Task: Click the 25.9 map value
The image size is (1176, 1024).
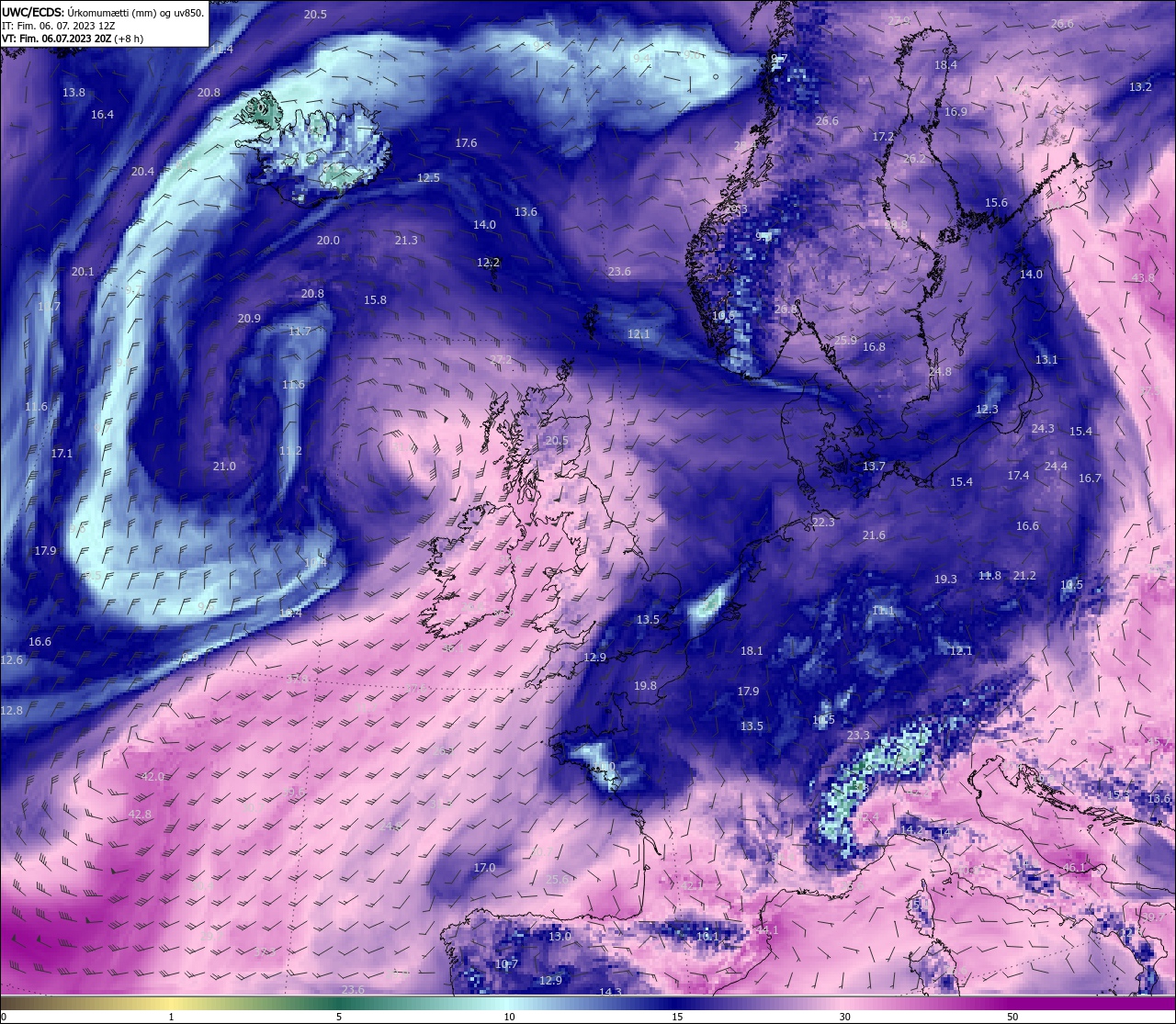Action: pyautogui.click(x=845, y=341)
